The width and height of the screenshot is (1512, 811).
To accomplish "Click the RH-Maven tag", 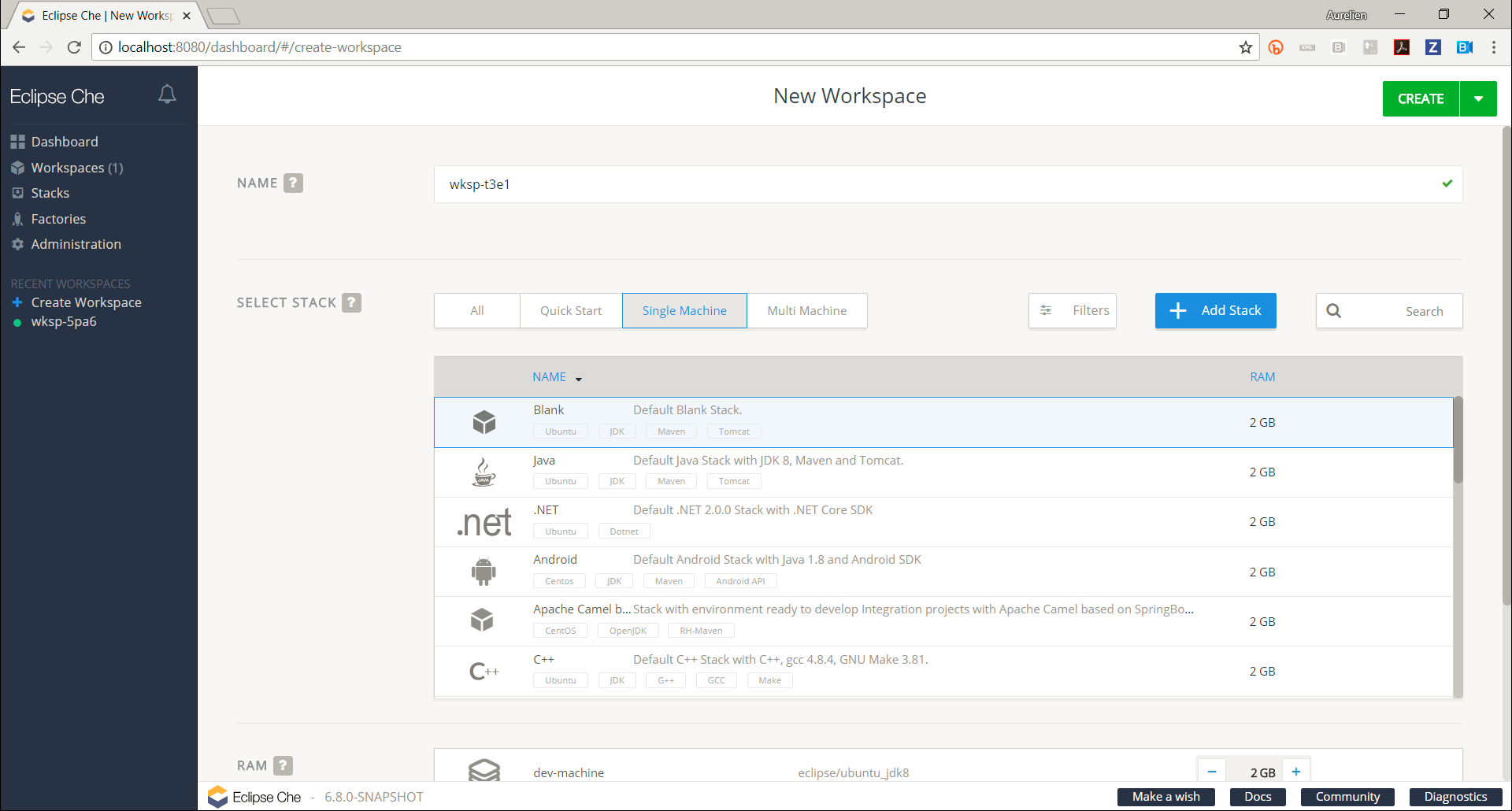I will (701, 631).
